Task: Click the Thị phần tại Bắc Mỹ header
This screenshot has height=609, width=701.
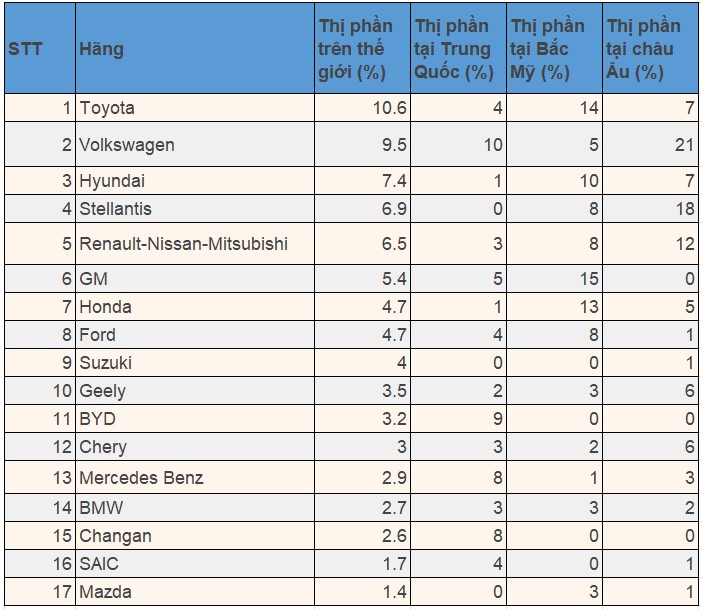Action: 554,48
